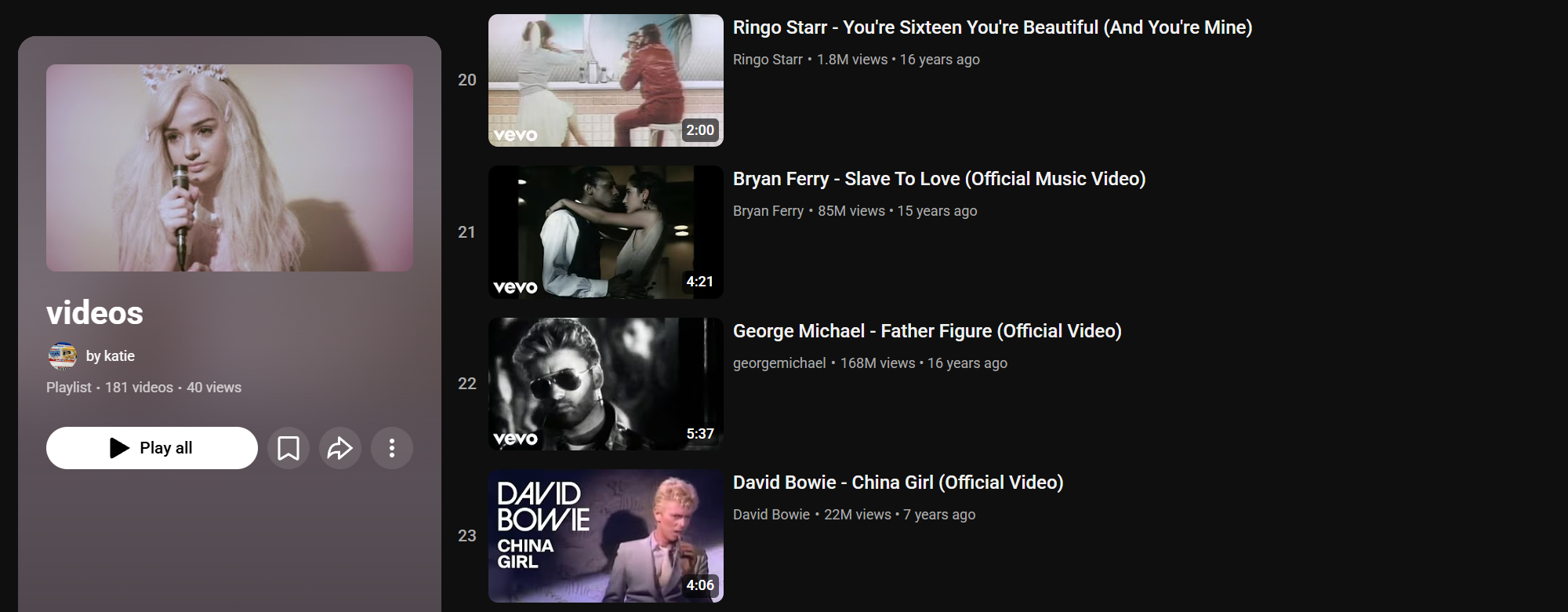Share the playlist using arrow icon
This screenshot has height=612, width=1568.
point(340,448)
